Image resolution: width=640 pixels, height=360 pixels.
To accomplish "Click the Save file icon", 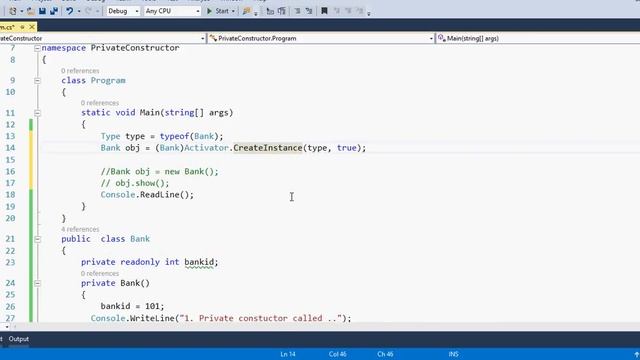I will click(42, 11).
